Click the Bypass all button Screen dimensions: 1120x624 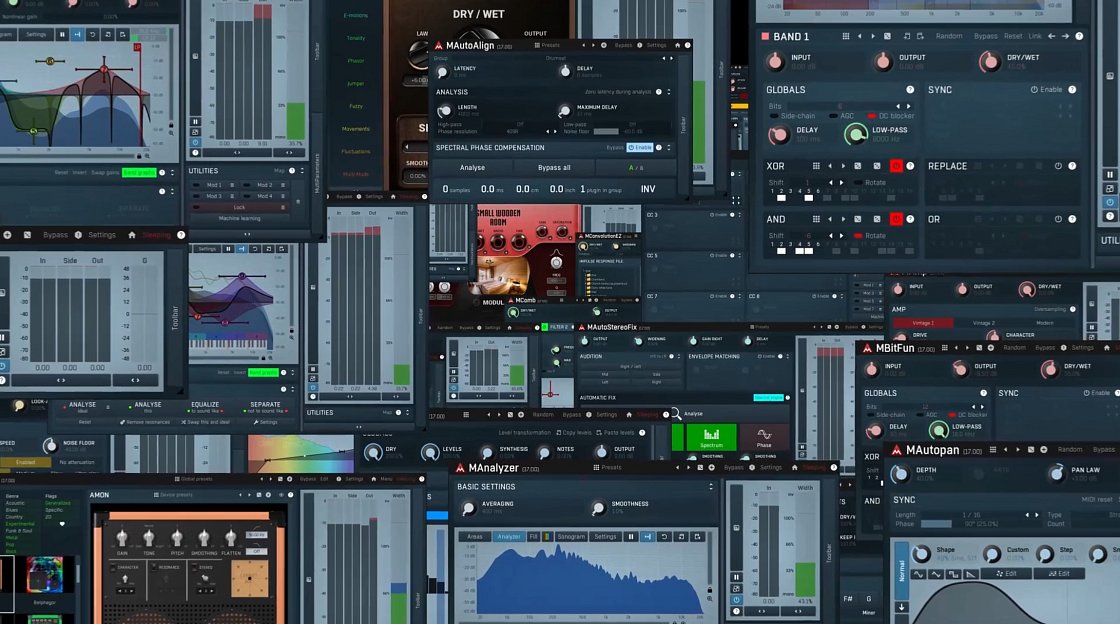(x=554, y=168)
